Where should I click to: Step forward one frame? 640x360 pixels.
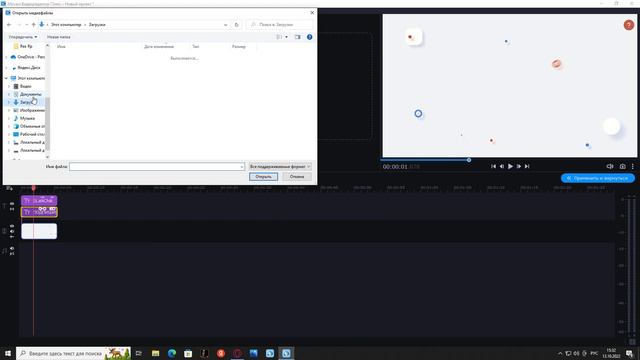519,166
